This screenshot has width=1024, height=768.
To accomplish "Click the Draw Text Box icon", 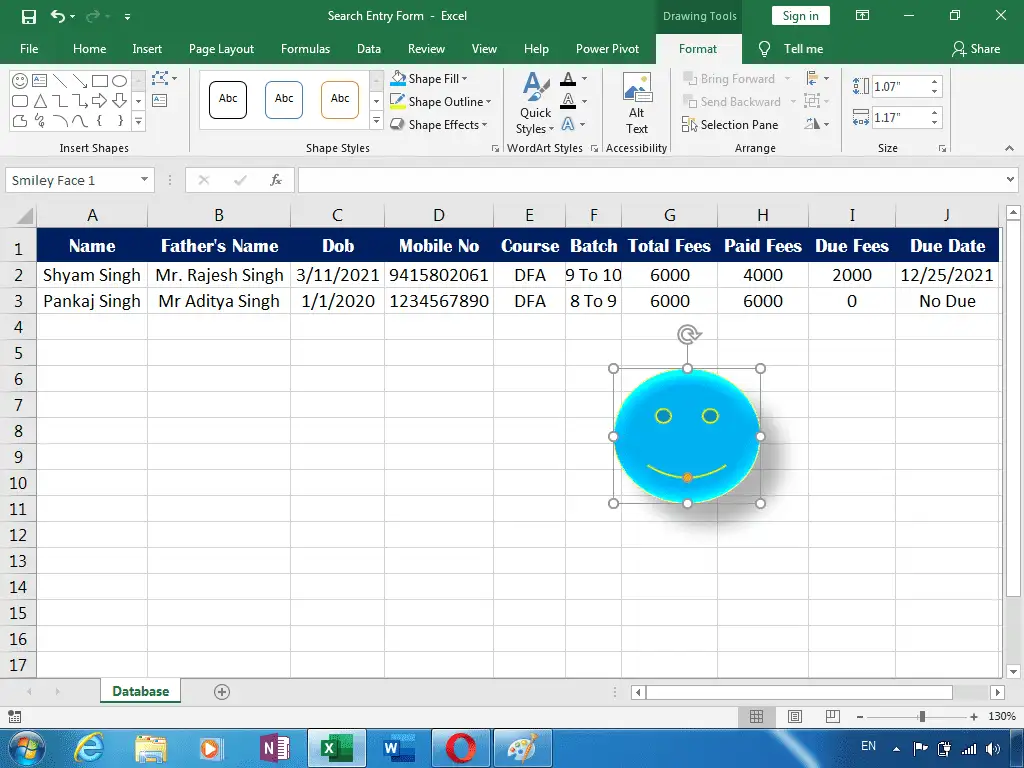I will (159, 101).
